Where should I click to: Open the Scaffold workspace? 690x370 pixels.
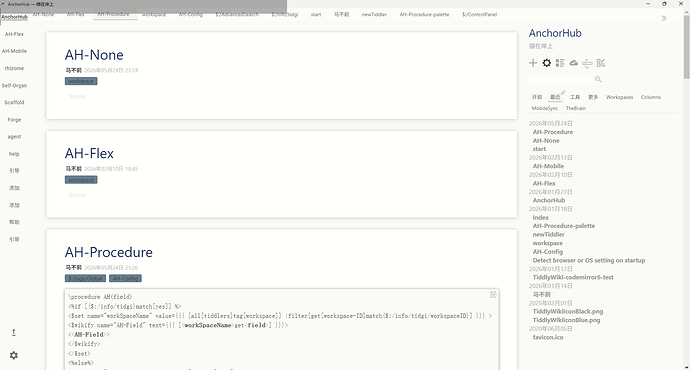point(14,102)
